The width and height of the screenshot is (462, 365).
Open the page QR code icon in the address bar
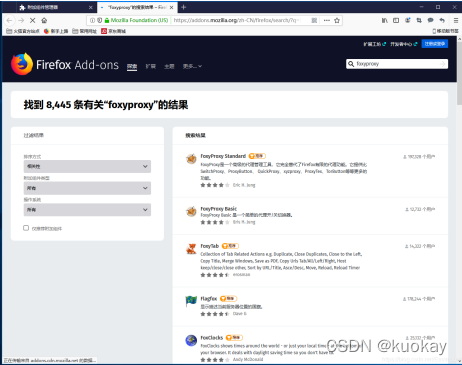(x=314, y=20)
